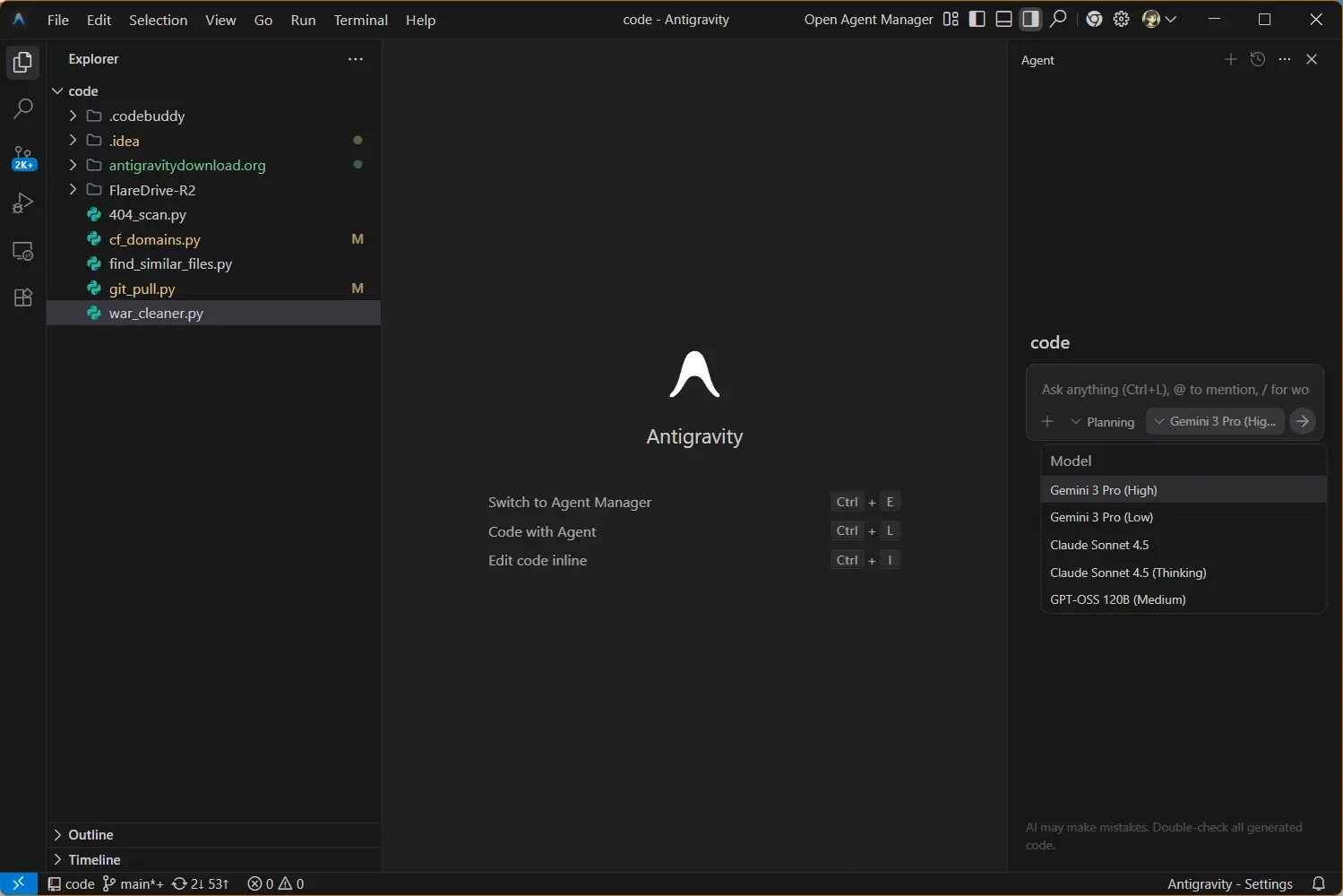This screenshot has height=896, width=1343.
Task: Open the settings gear in title bar
Action: [x=1121, y=19]
